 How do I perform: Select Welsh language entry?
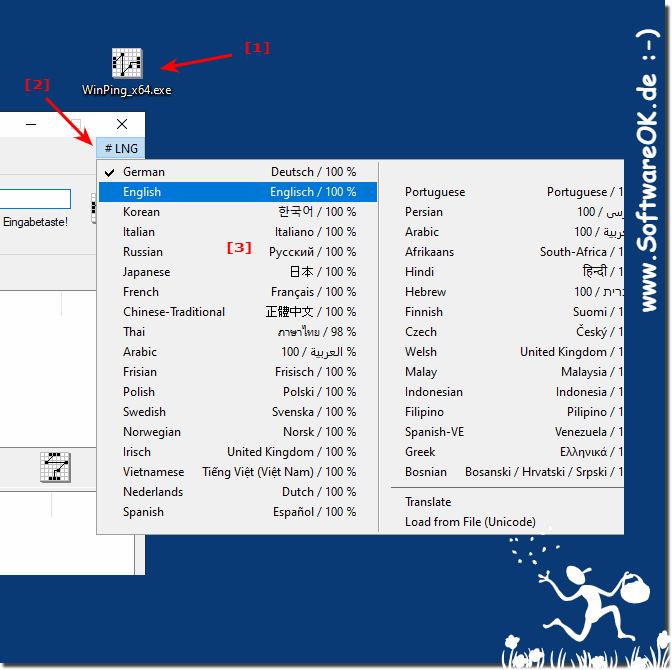[x=502, y=352]
